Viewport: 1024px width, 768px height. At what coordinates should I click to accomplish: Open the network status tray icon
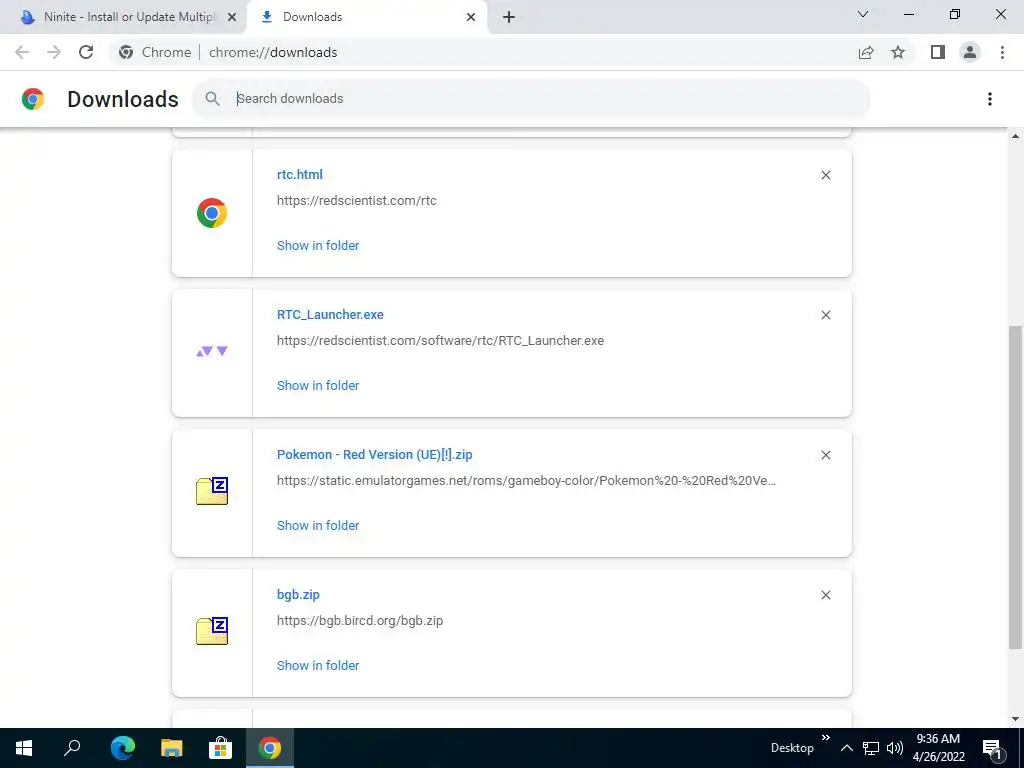point(871,748)
